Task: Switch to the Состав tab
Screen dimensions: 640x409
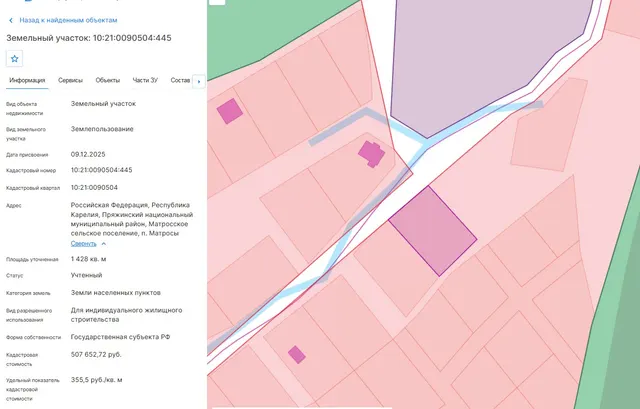Action: pos(180,80)
